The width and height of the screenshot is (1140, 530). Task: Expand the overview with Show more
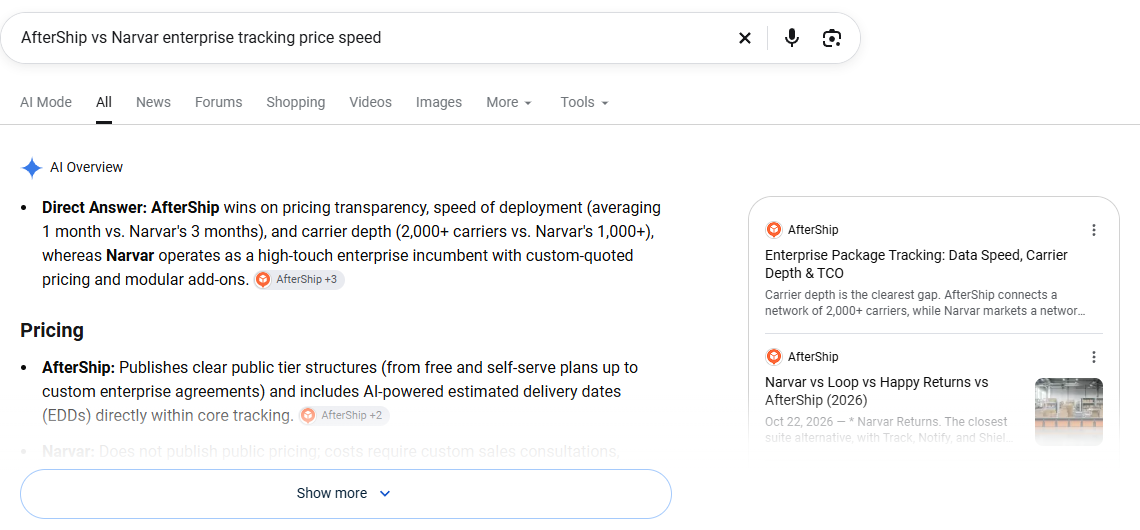click(345, 494)
